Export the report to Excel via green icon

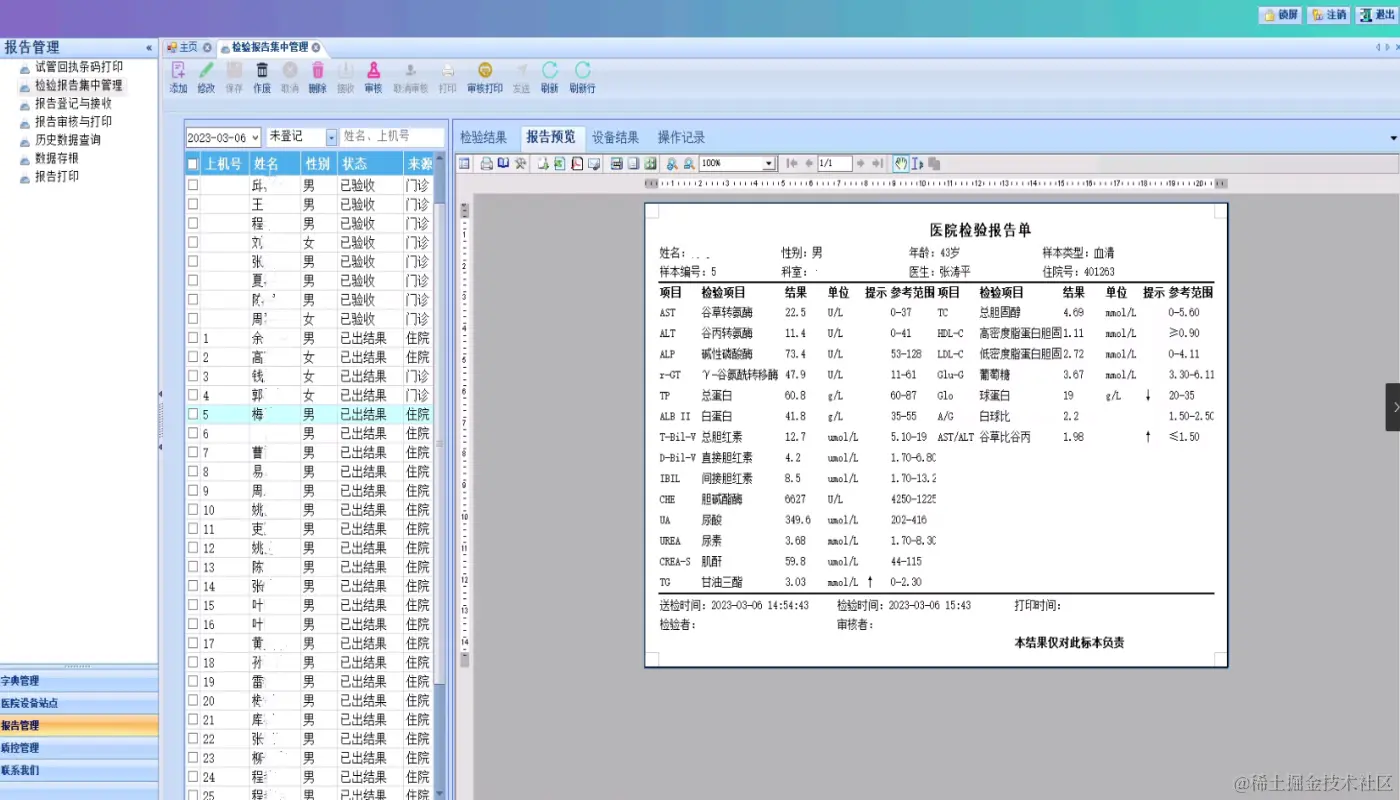(559, 164)
